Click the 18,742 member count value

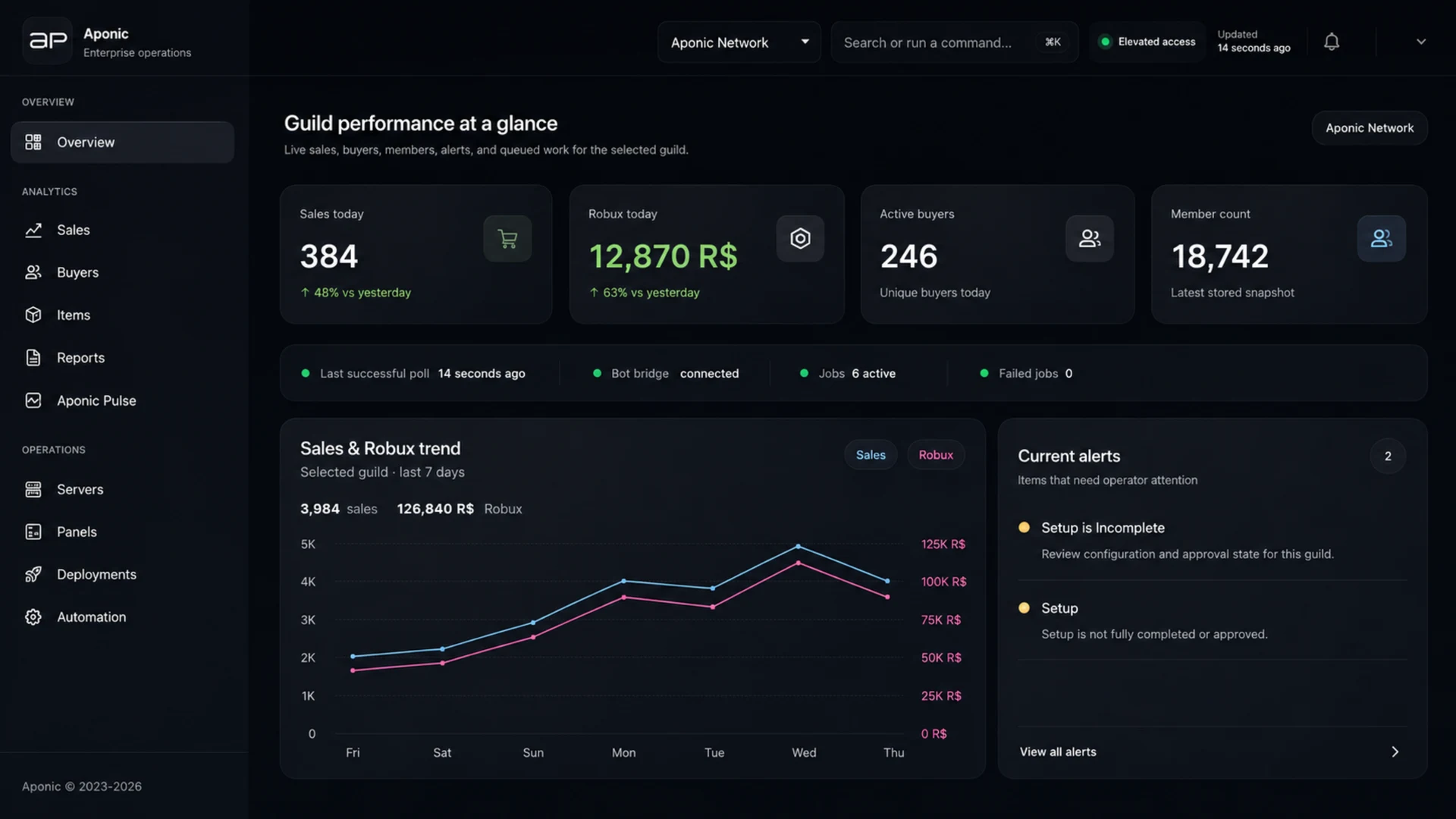(1219, 256)
